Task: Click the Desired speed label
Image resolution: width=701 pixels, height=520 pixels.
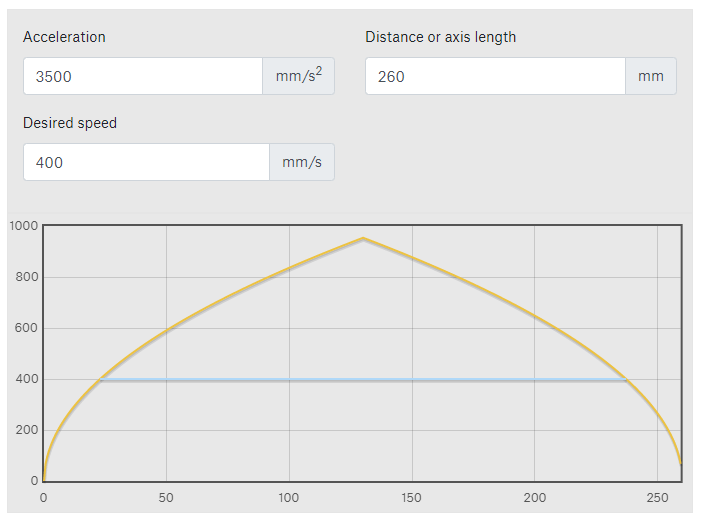Action: [70, 123]
